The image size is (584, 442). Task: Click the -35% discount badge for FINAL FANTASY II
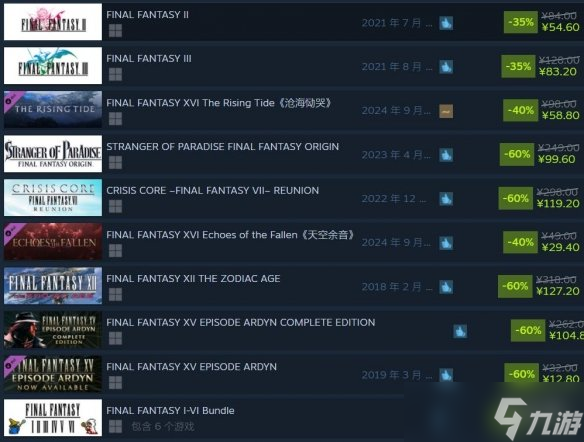point(520,22)
